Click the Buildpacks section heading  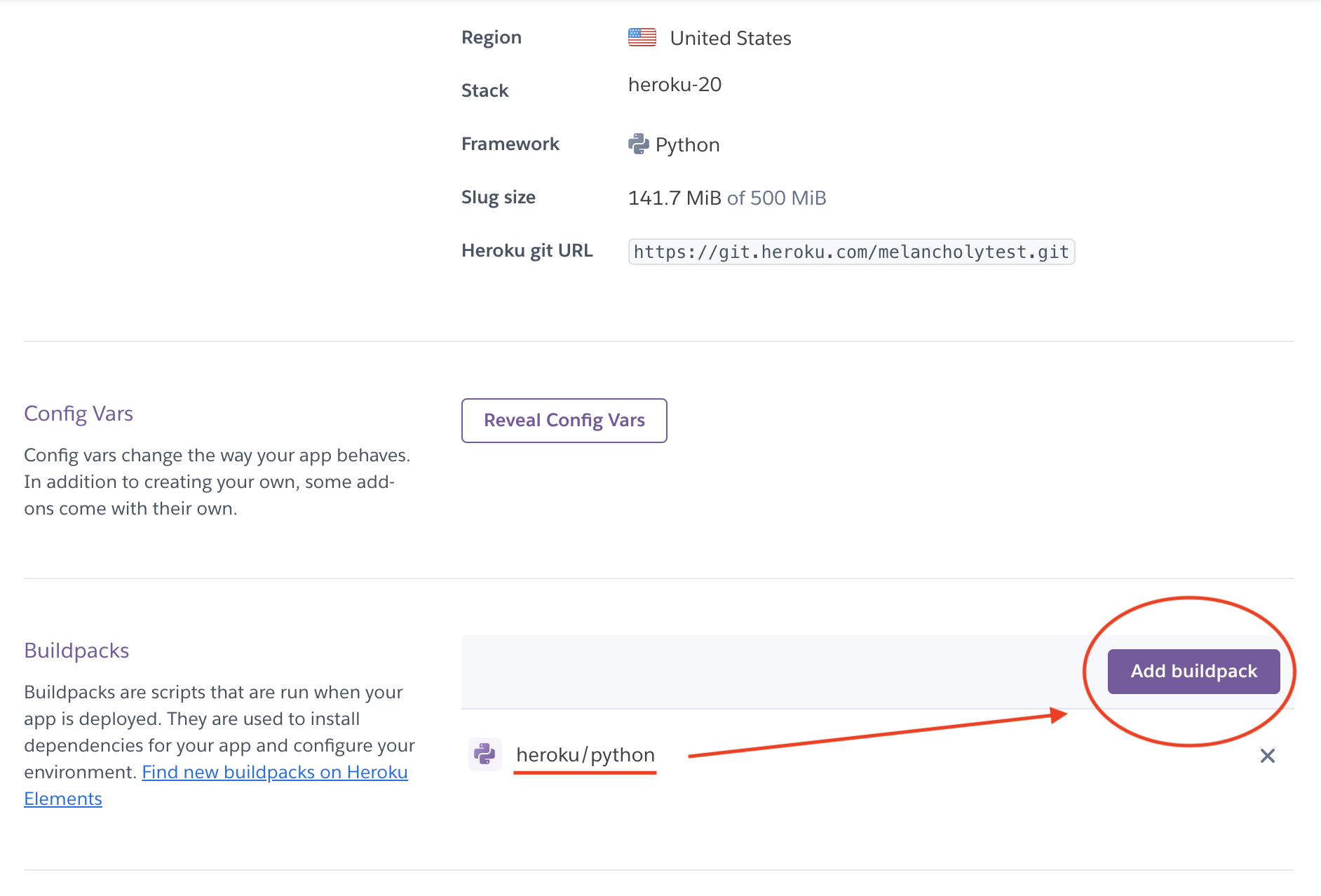[76, 651]
